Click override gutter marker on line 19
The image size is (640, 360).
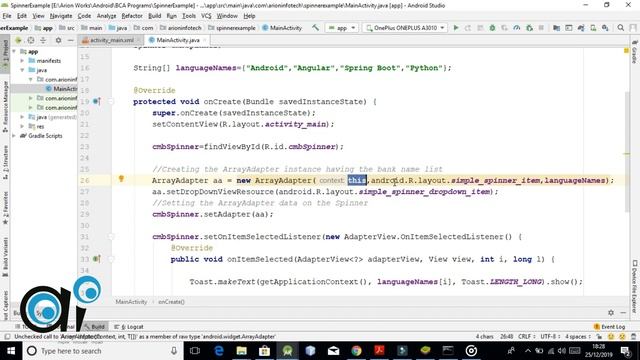pos(96,101)
